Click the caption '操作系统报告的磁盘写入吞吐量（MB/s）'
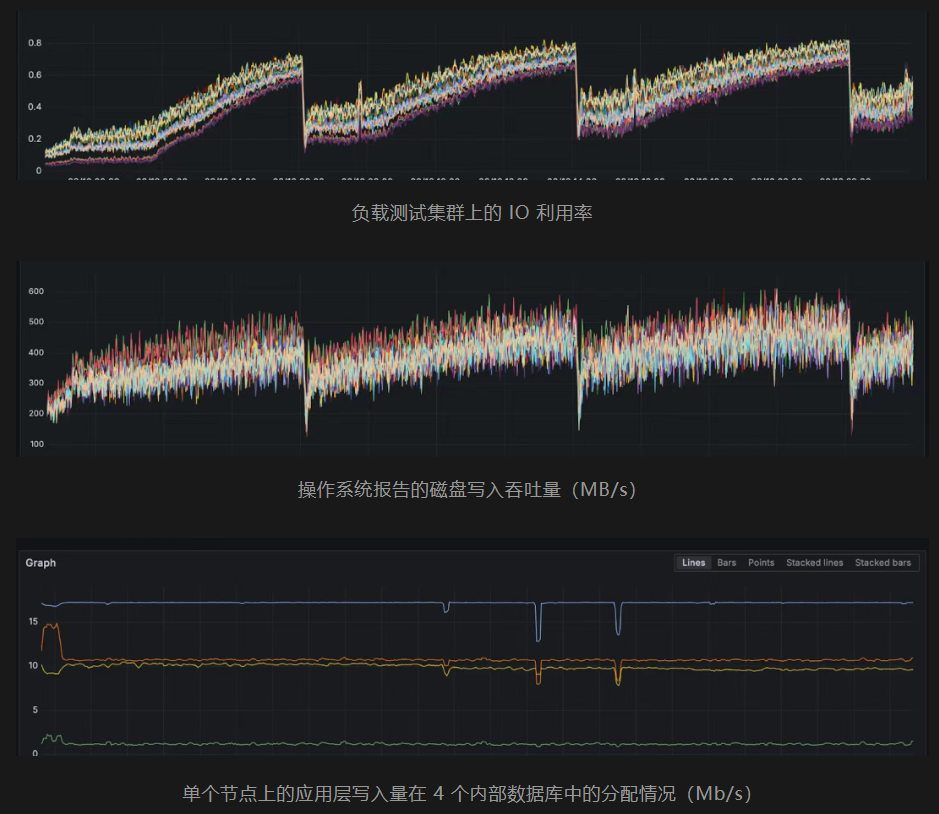Viewport: 939px width, 814px height. tap(471, 489)
